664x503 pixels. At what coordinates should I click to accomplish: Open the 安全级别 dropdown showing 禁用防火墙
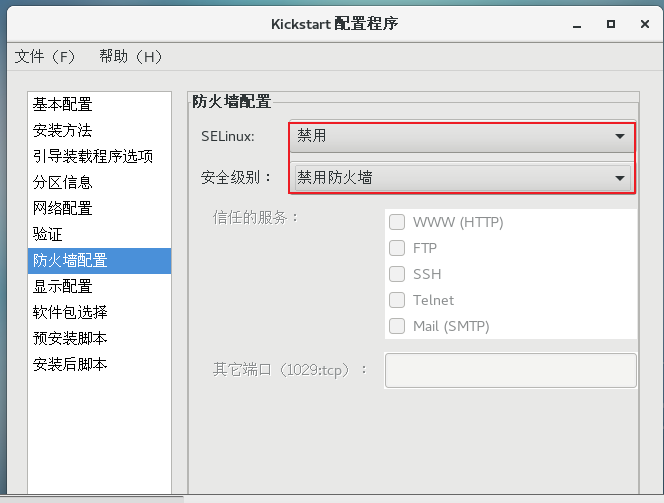(462, 177)
